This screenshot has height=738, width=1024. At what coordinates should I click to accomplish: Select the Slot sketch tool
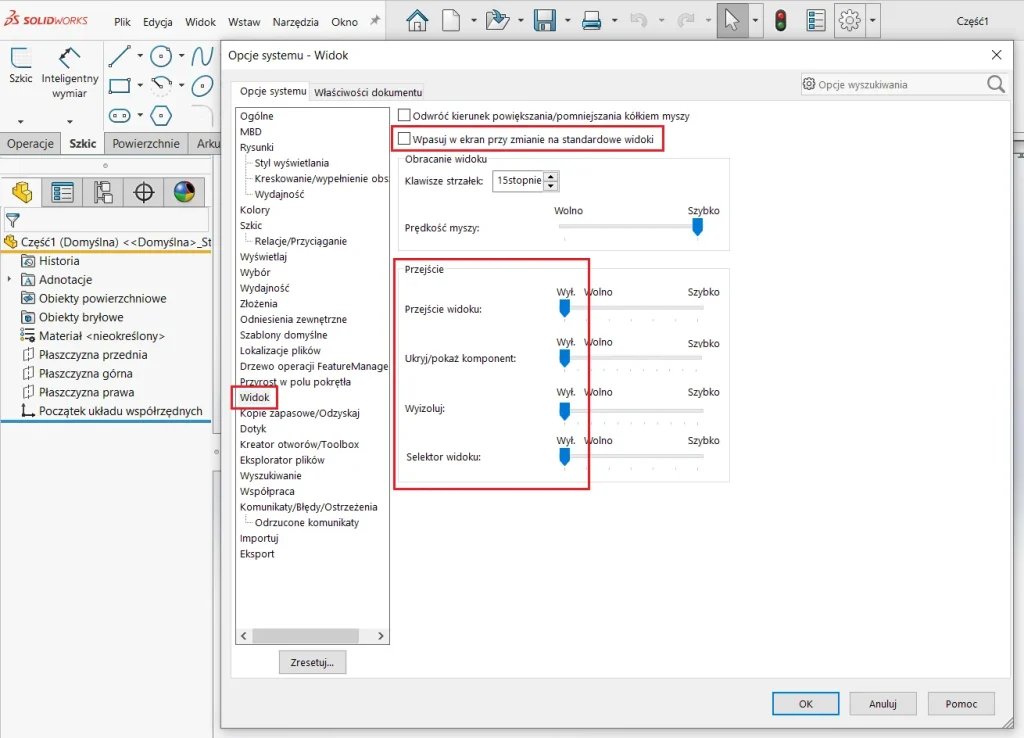point(120,116)
